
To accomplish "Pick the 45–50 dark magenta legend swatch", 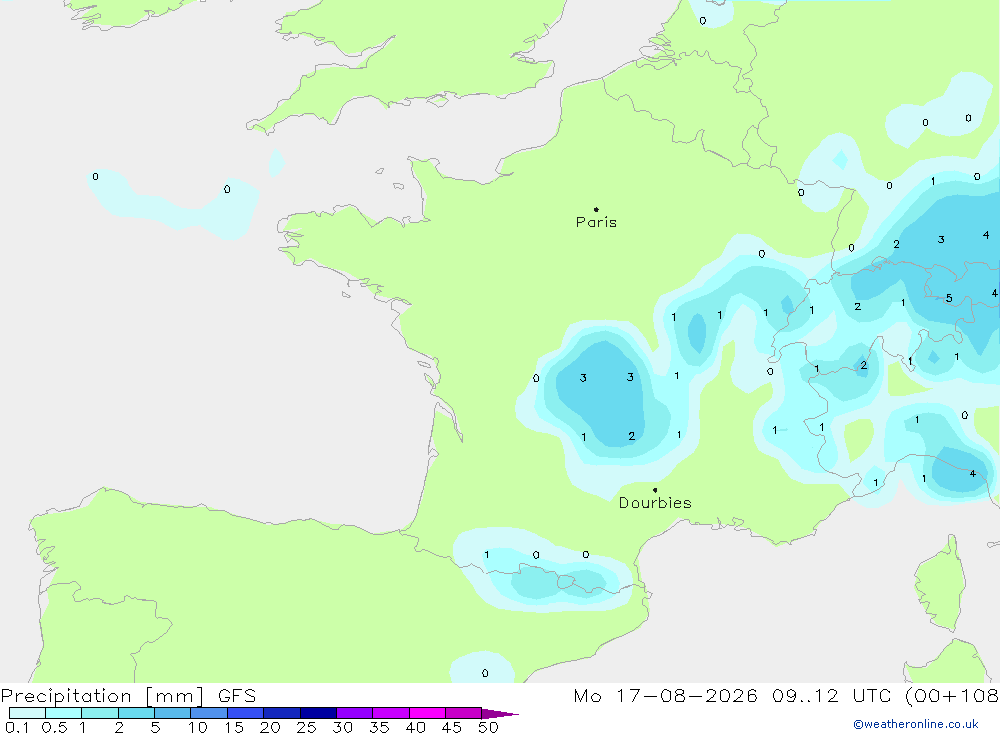I will (464, 713).
